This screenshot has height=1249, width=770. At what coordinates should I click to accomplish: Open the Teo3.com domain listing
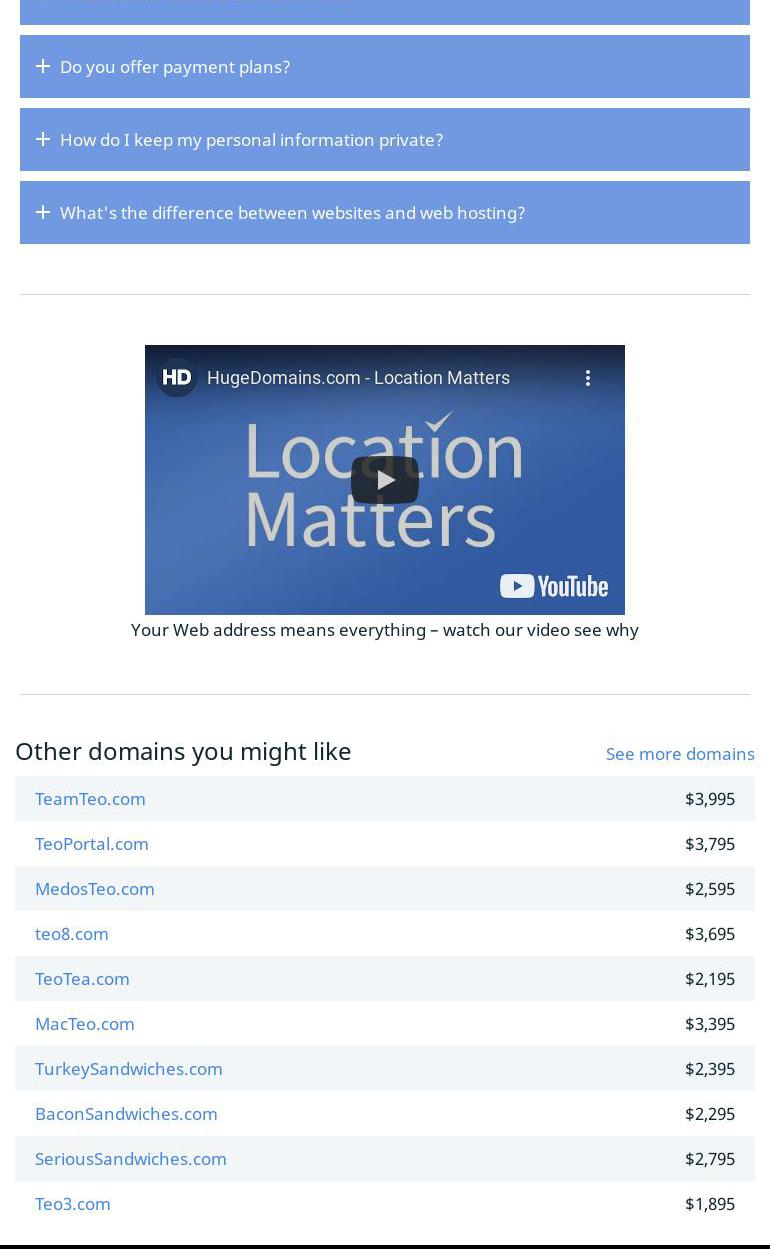point(73,1204)
